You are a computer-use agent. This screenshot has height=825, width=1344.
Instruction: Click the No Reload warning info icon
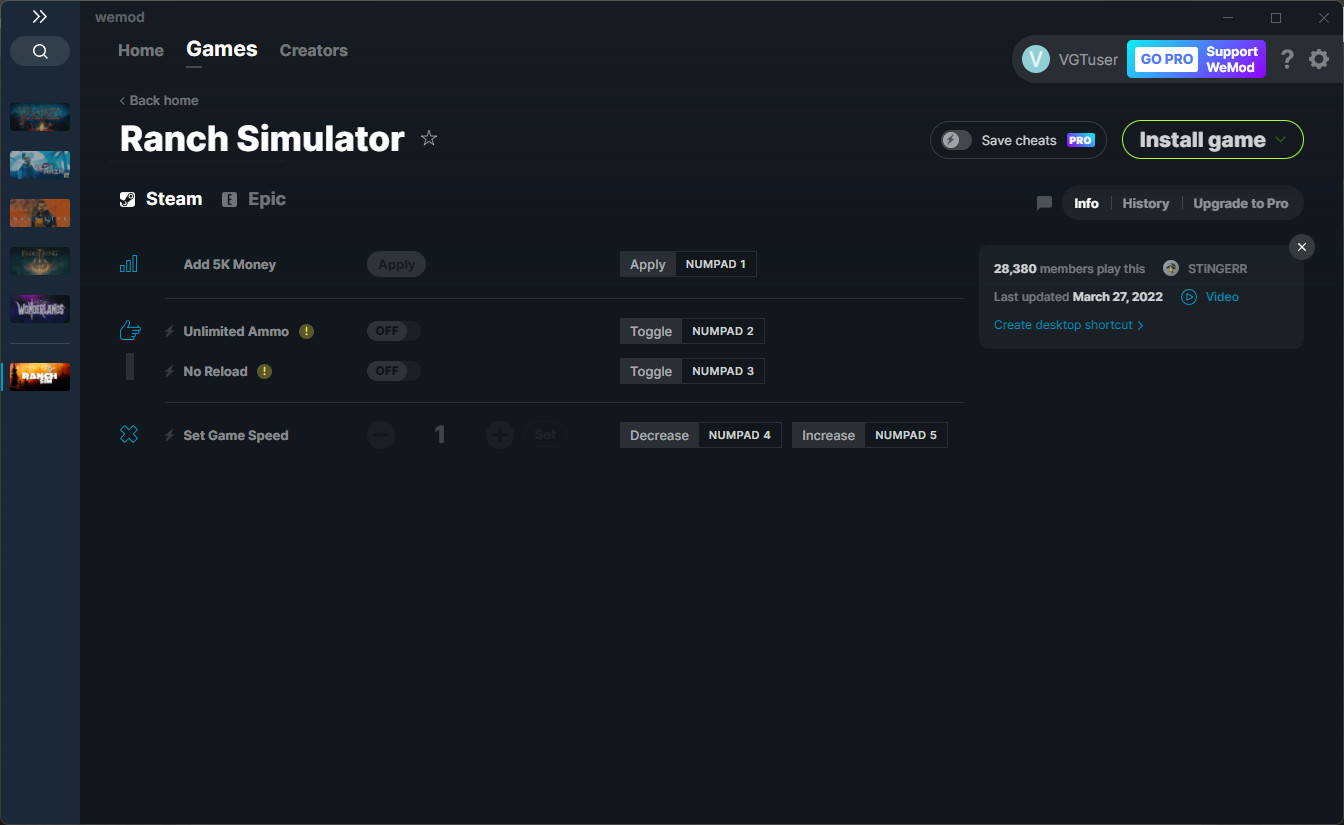264,371
